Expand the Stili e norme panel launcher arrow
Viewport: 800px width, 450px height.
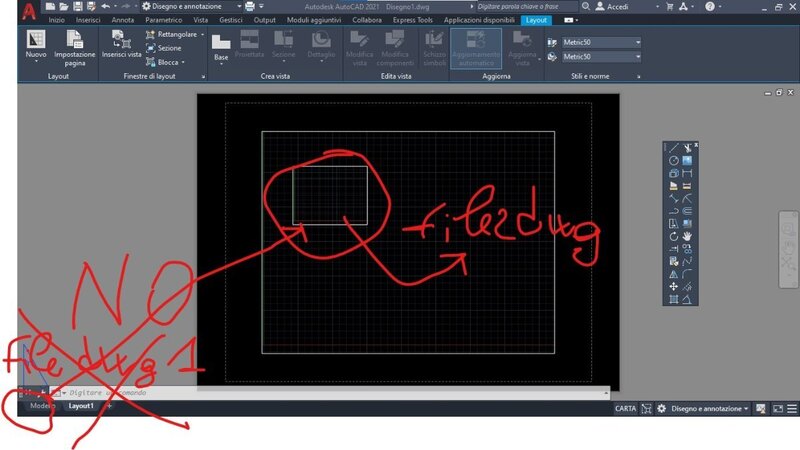(638, 77)
